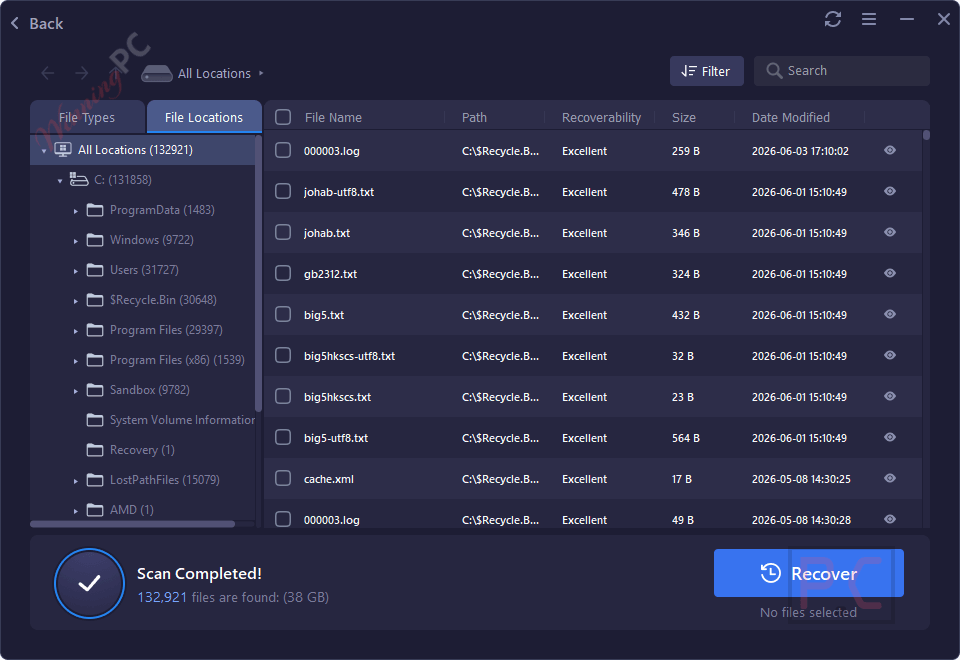Click the Program Files (29397) folder icon
Image resolution: width=960 pixels, height=660 pixels.
coord(95,330)
